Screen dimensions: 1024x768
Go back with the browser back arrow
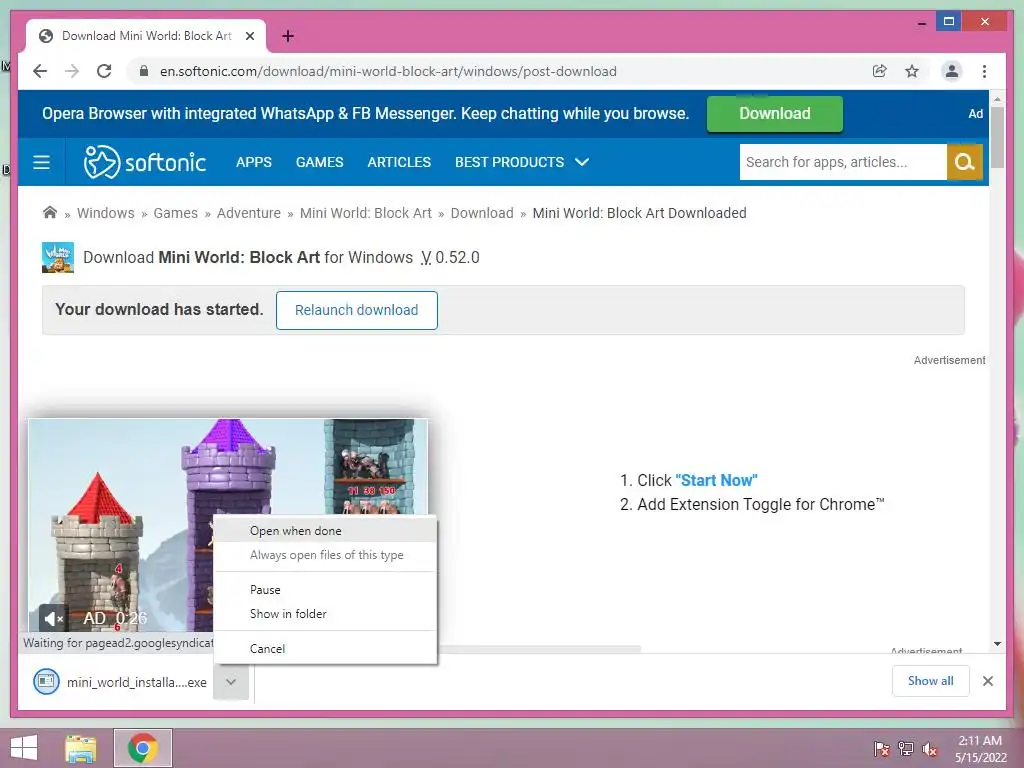click(x=40, y=71)
